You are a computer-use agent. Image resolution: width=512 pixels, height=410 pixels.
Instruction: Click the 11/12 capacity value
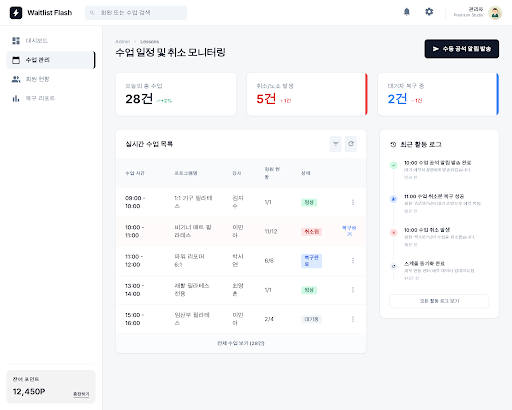coord(271,231)
